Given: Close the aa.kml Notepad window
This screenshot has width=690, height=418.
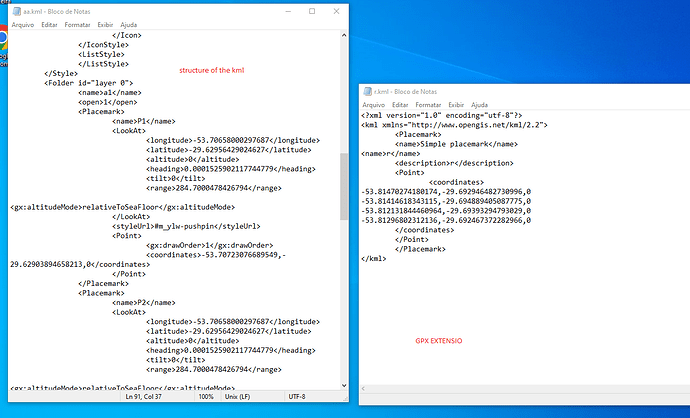Looking at the screenshot, I should (x=336, y=11).
